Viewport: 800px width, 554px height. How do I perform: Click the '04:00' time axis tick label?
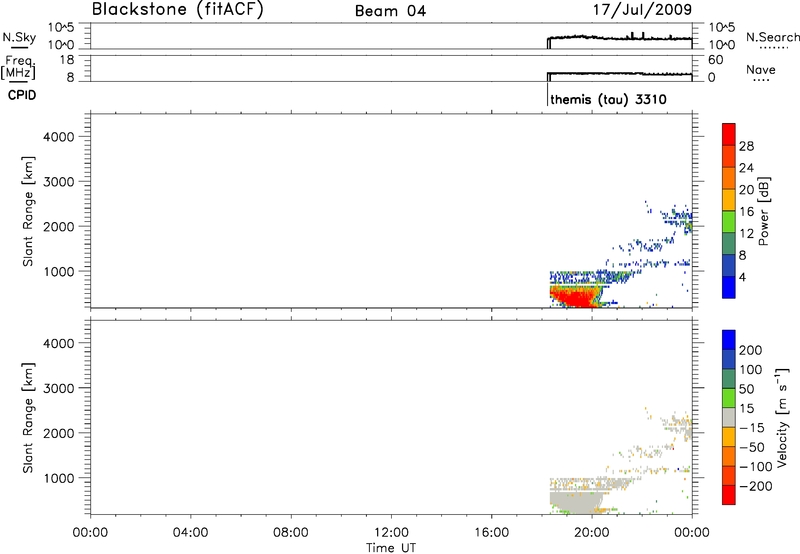tap(191, 533)
